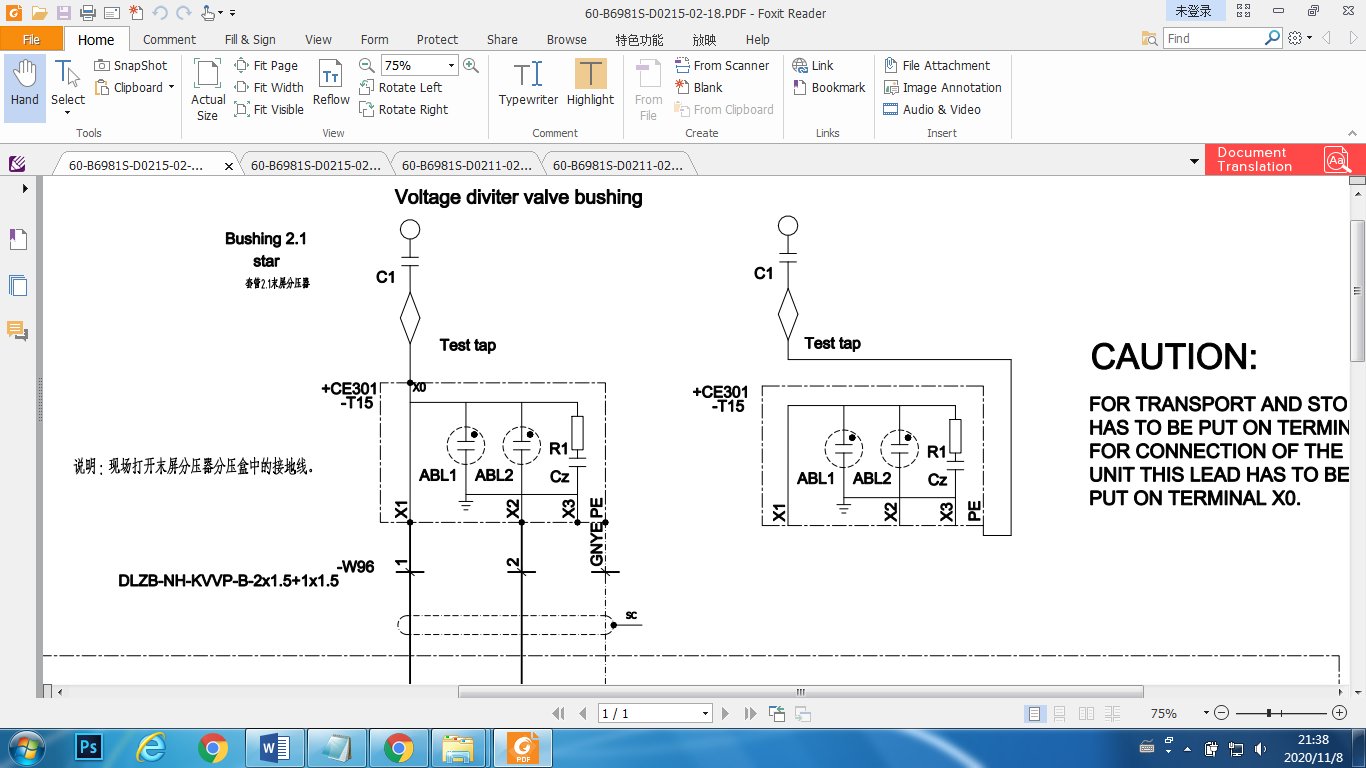Create PDF From Scanner

722,65
